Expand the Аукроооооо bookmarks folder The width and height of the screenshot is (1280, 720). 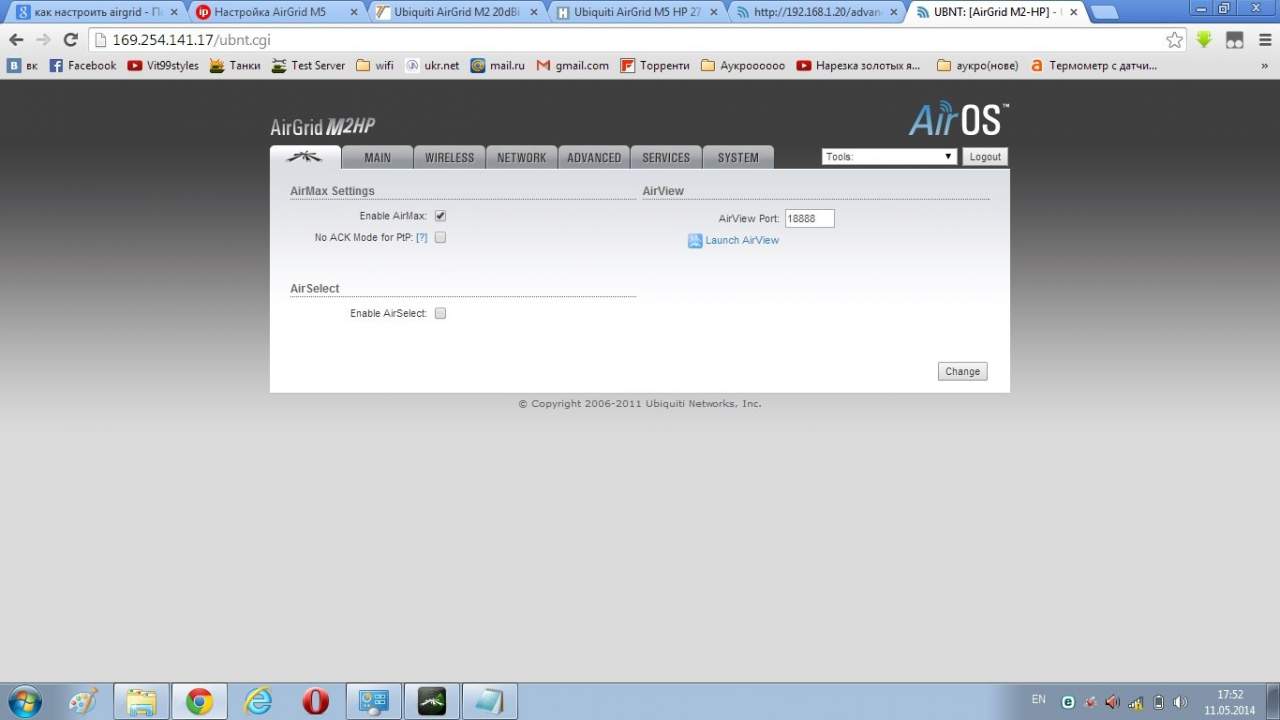(x=743, y=66)
